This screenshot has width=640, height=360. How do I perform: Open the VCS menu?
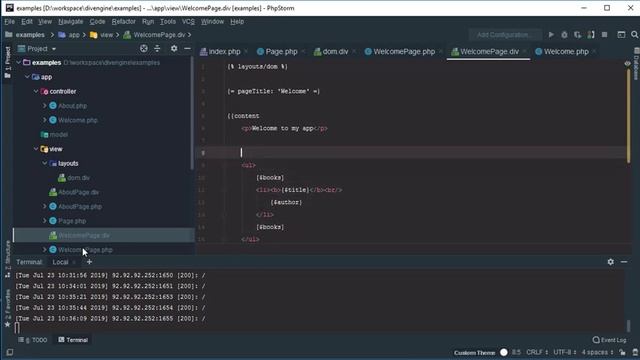[188, 22]
